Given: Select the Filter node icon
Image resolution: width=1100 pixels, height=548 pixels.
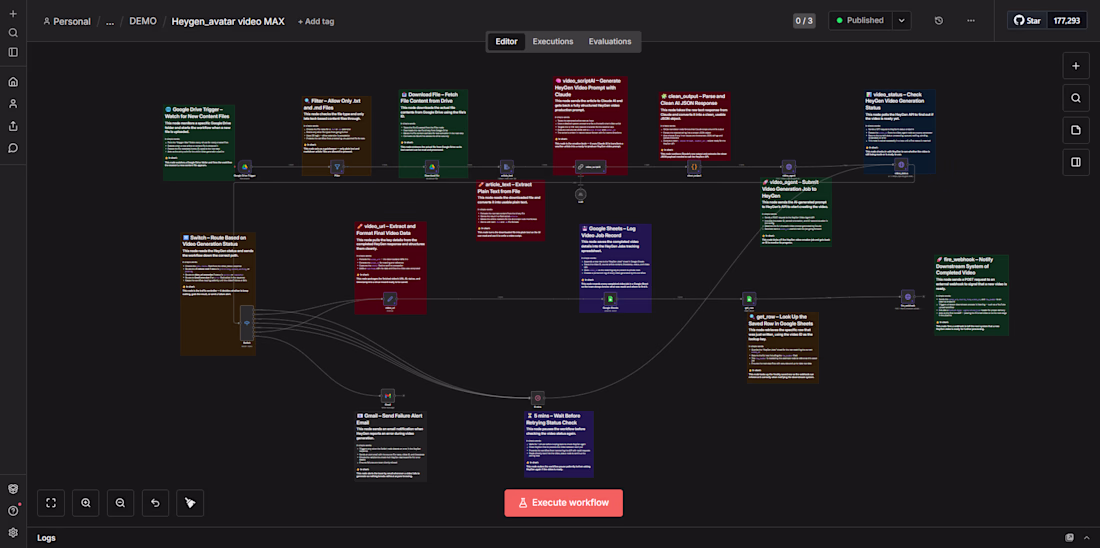Looking at the screenshot, I should click(x=337, y=167).
